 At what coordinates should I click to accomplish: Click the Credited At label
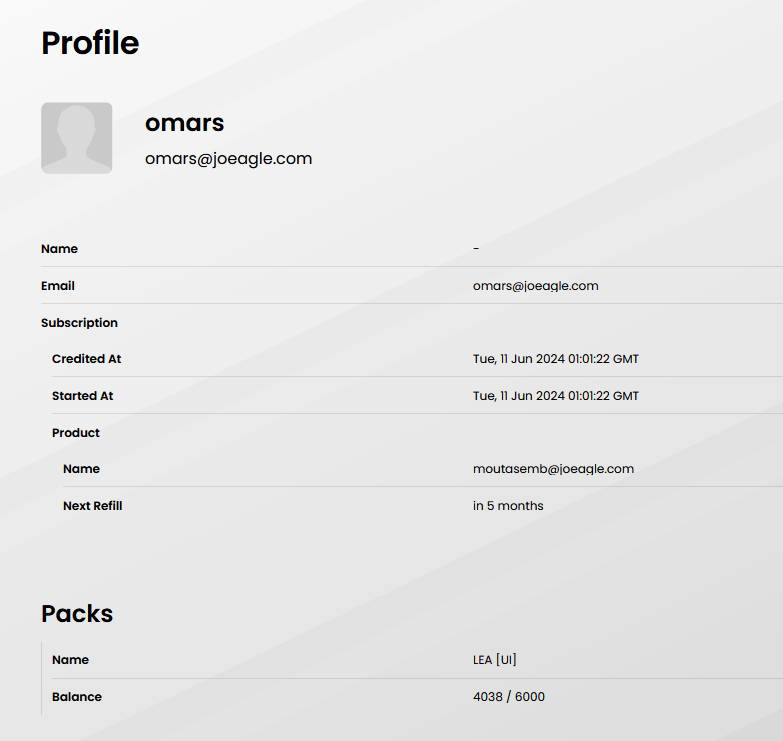point(86,359)
